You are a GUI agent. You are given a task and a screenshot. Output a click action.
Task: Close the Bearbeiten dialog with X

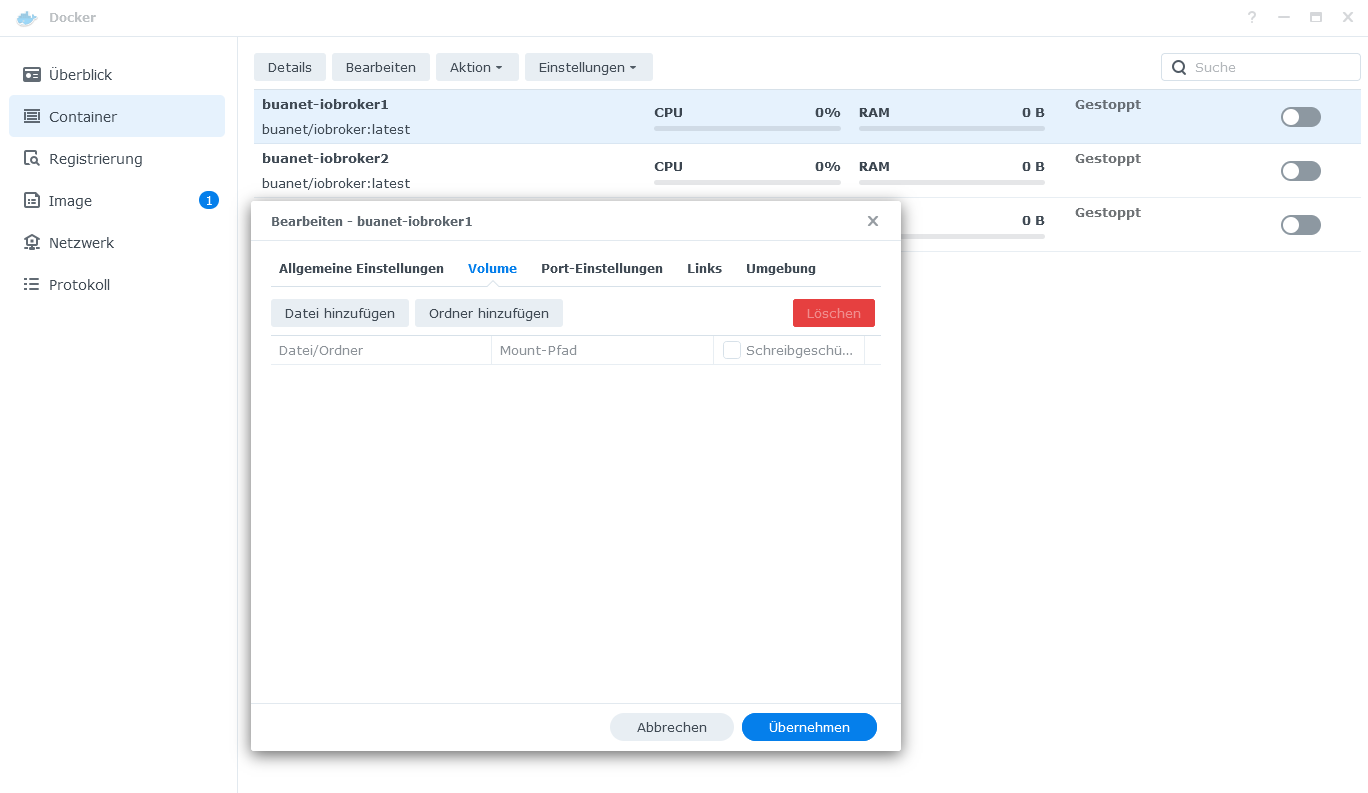872,221
